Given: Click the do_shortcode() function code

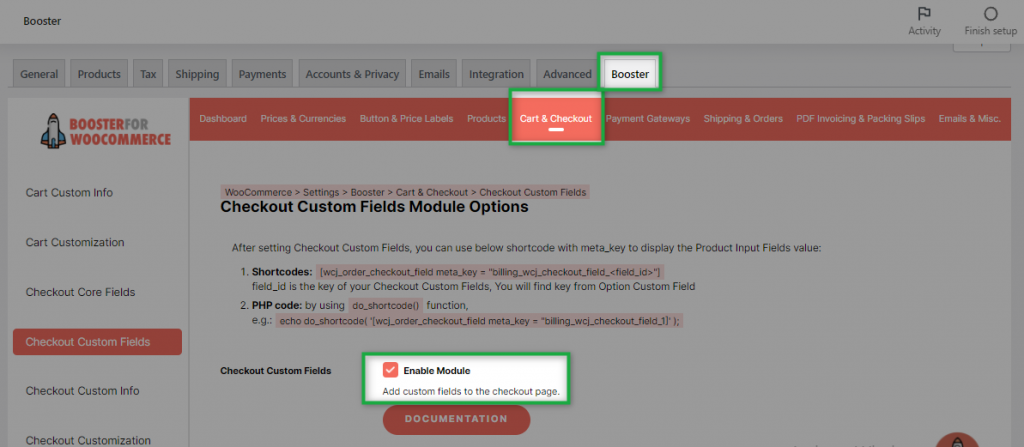Looking at the screenshot, I should [x=386, y=305].
